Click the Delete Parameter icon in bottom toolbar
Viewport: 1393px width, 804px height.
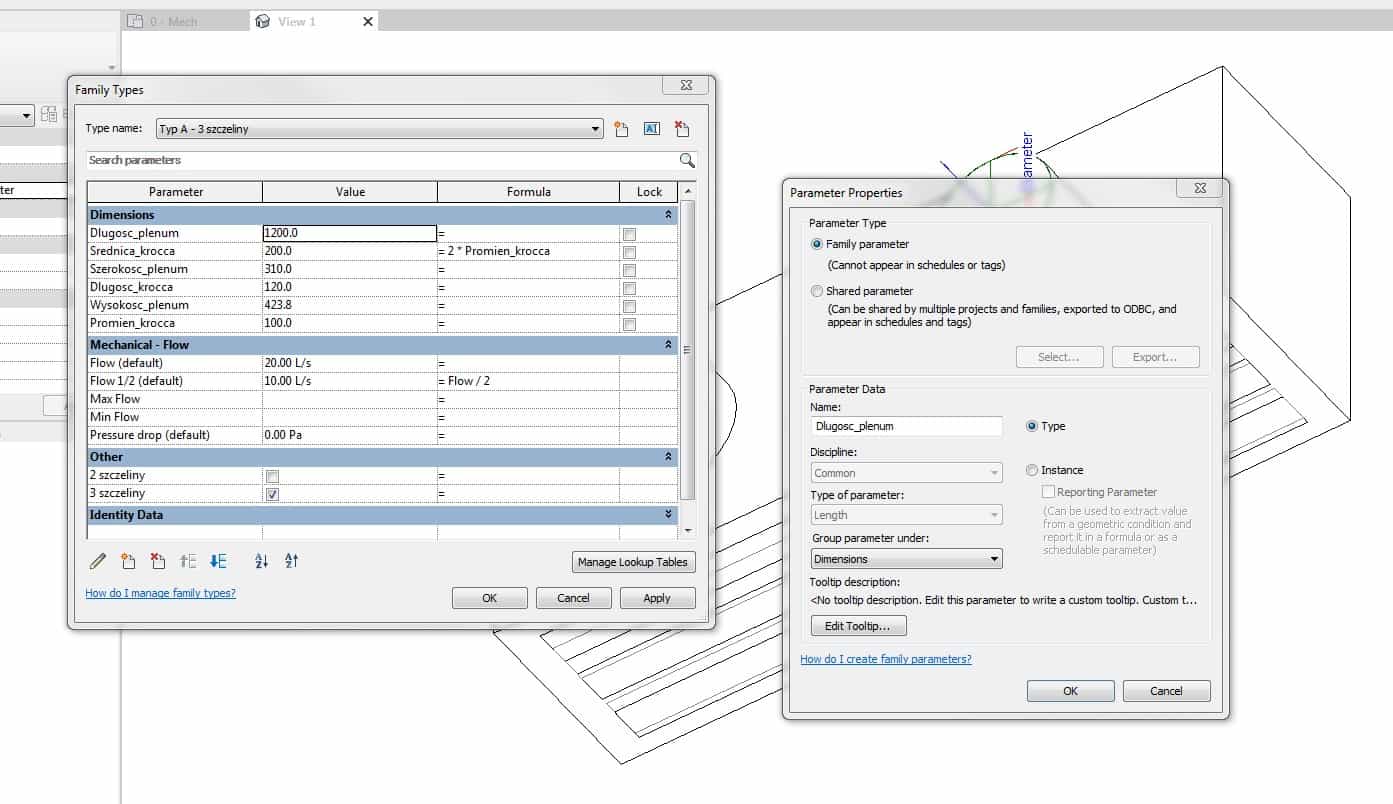(157, 562)
